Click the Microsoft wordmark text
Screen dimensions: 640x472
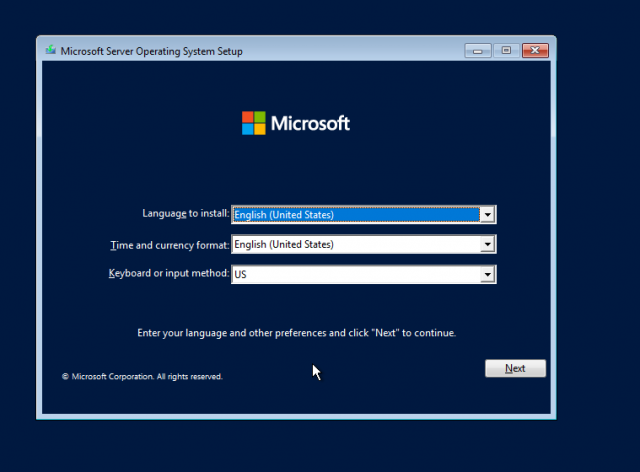click(312, 124)
